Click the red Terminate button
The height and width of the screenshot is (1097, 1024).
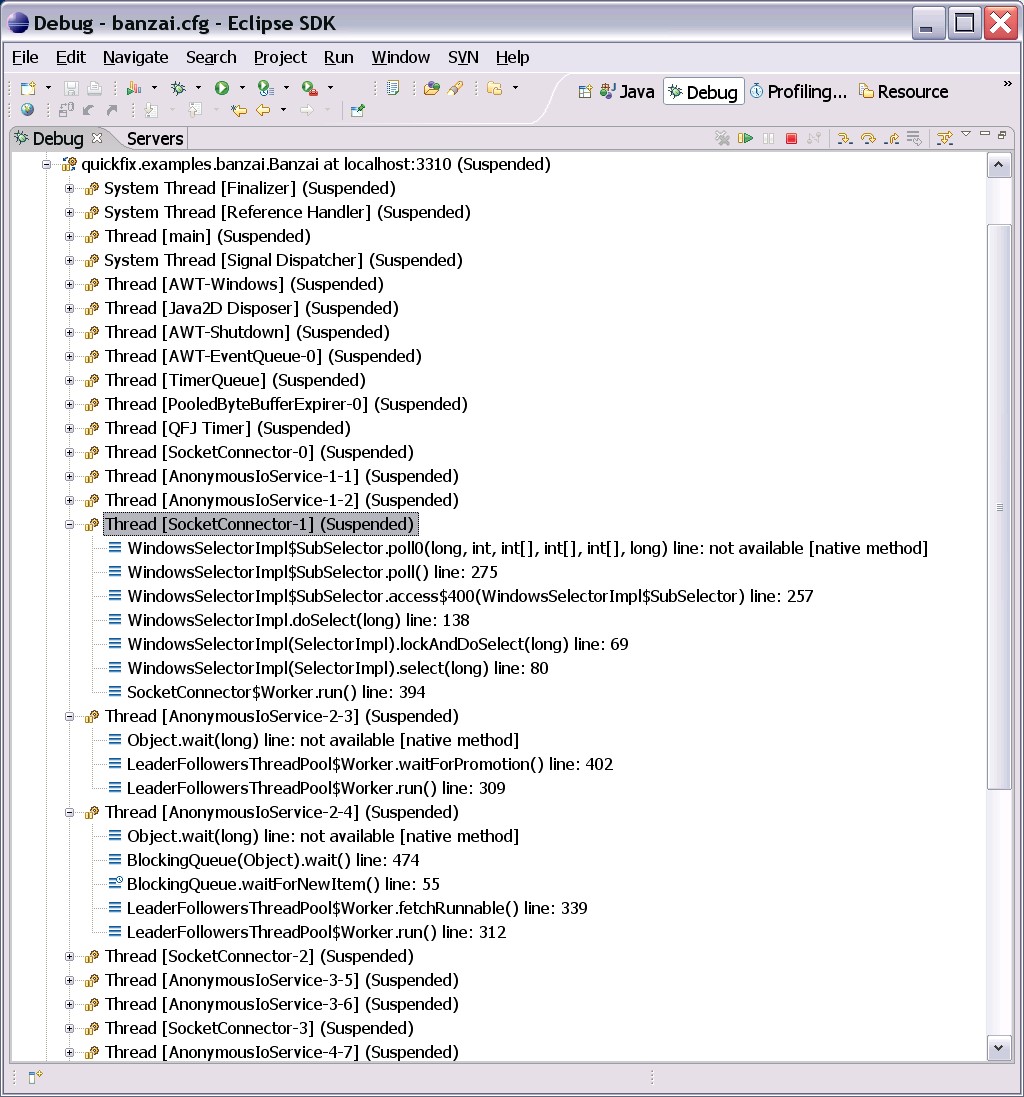click(x=791, y=139)
